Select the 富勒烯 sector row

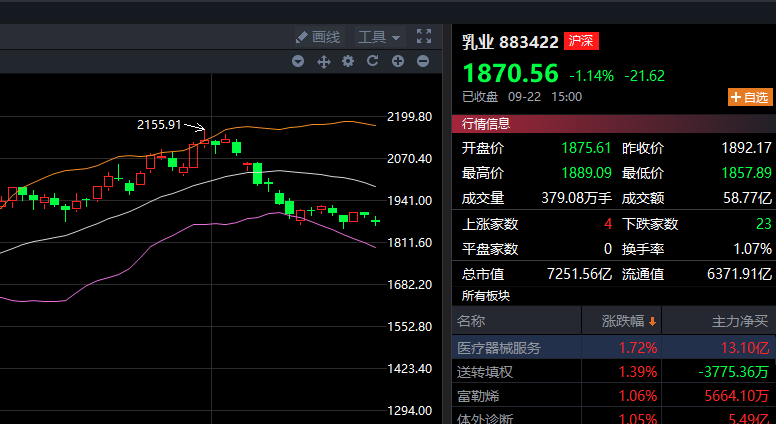pos(614,396)
